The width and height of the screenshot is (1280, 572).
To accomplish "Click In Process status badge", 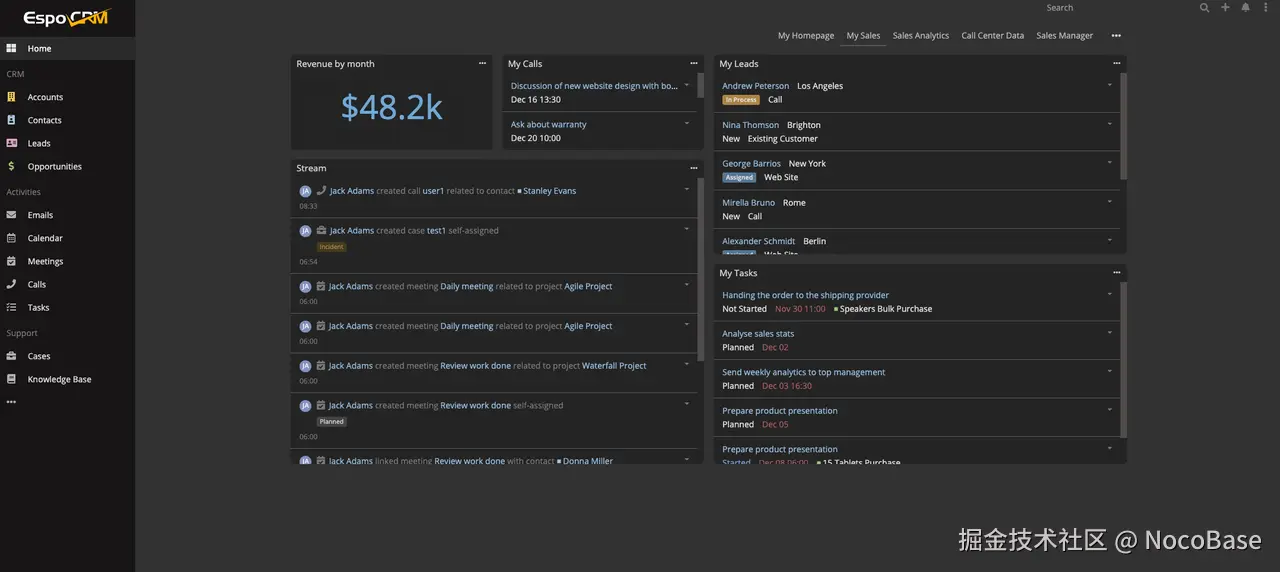I will [x=741, y=100].
